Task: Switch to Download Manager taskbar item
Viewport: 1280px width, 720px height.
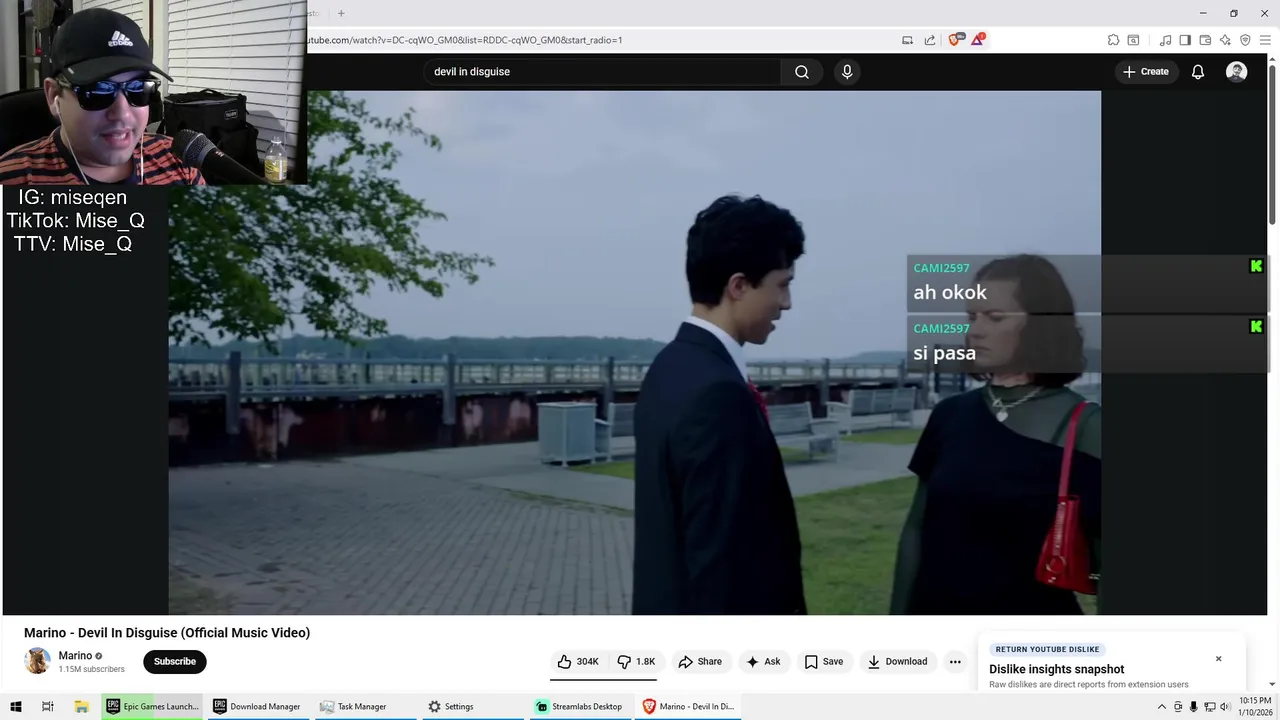Action: (x=257, y=707)
